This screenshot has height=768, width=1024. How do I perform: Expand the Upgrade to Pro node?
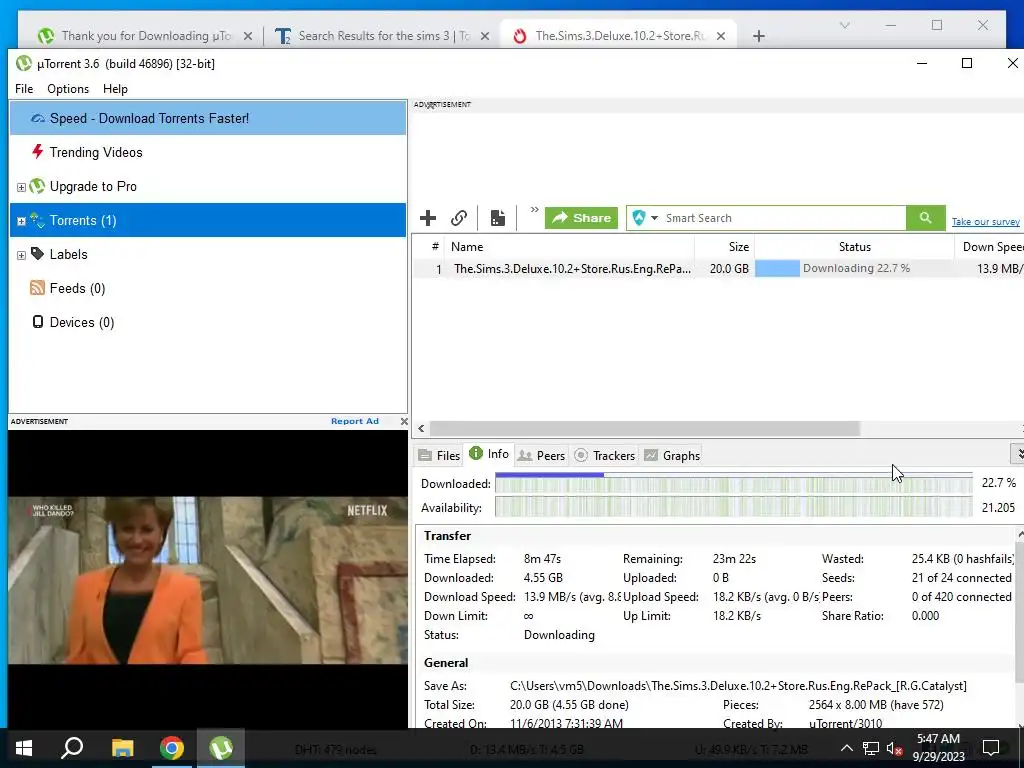point(21,187)
